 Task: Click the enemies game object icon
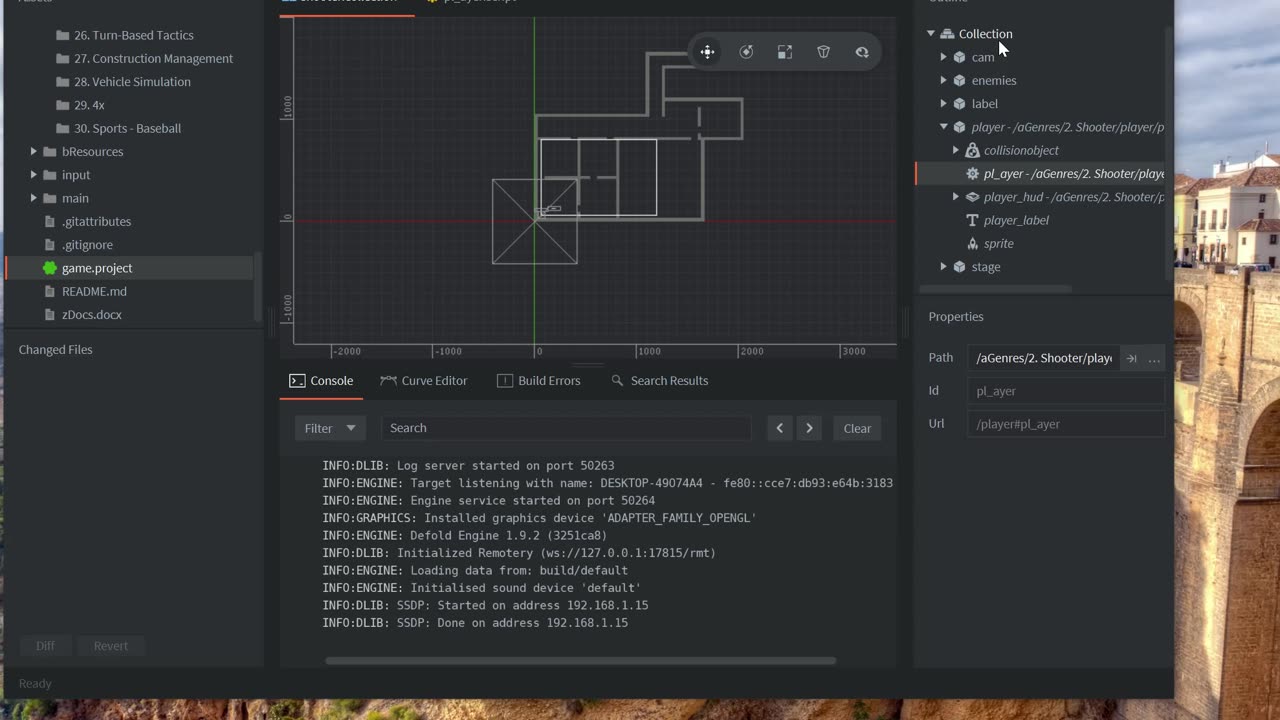[959, 80]
